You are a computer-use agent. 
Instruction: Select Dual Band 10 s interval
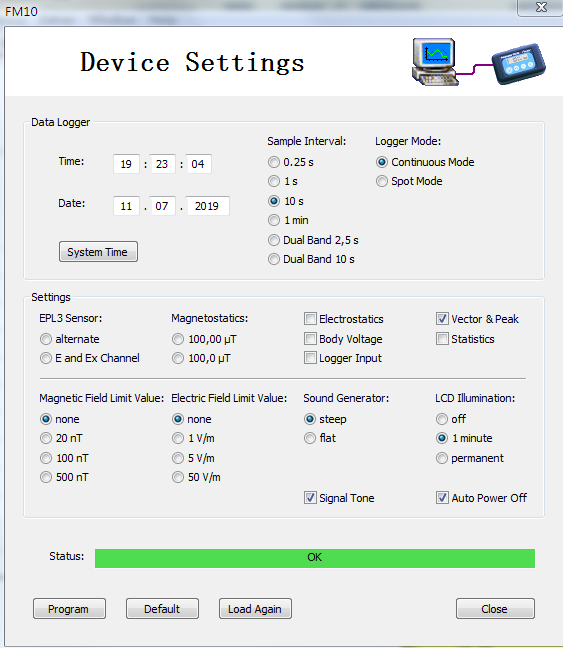pos(274,259)
